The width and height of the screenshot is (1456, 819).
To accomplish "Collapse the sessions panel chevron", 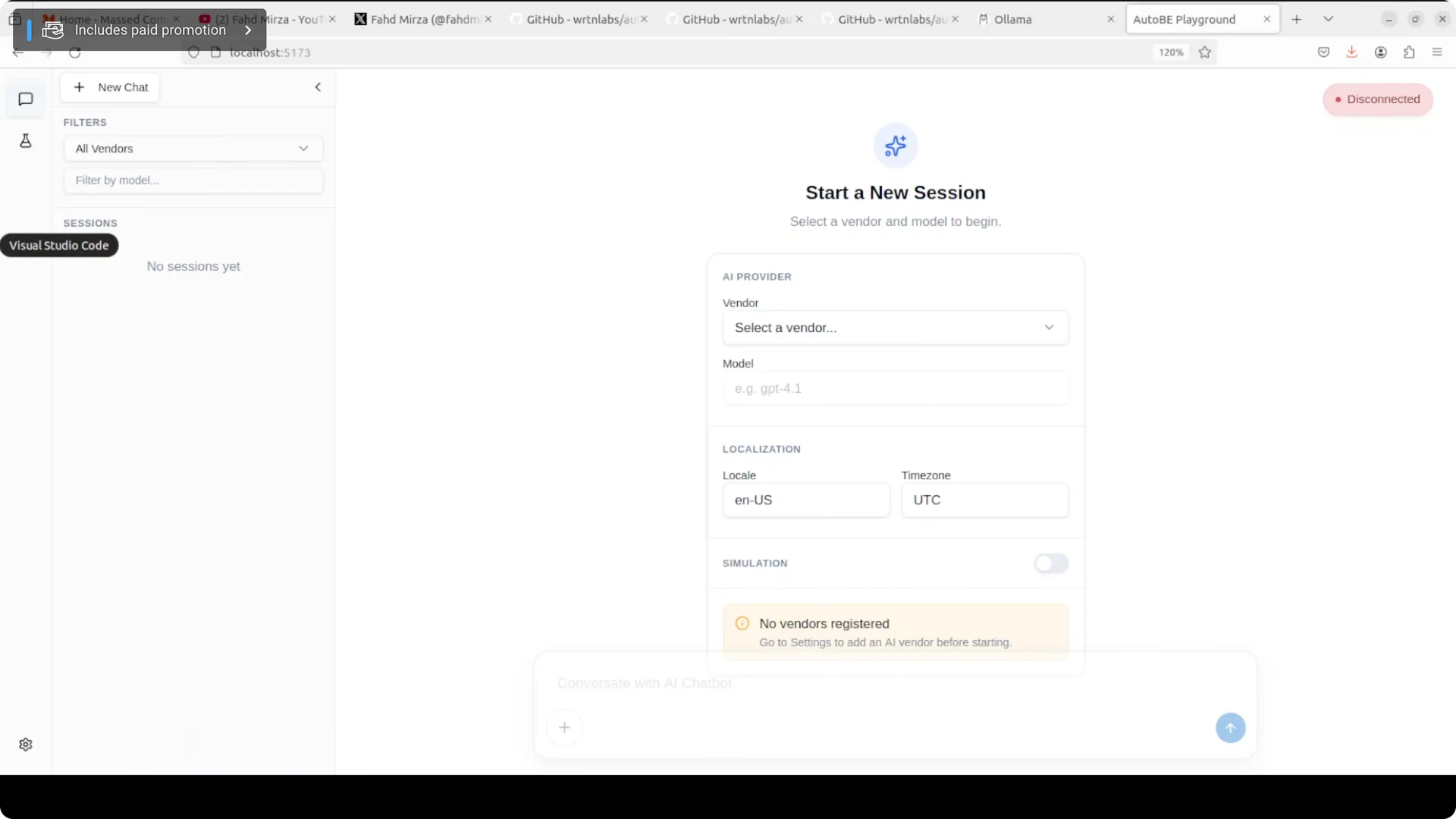I will [x=318, y=87].
